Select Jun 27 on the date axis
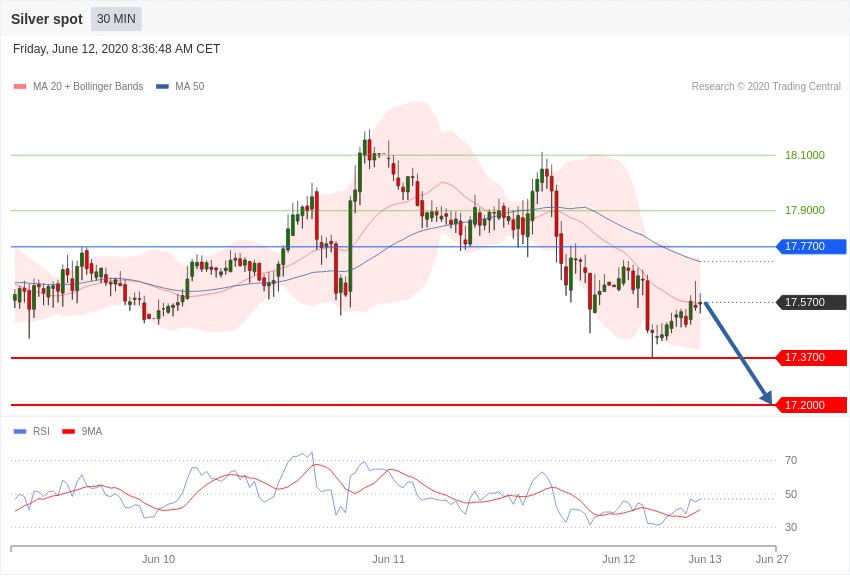Image resolution: width=850 pixels, height=576 pixels. (x=772, y=559)
